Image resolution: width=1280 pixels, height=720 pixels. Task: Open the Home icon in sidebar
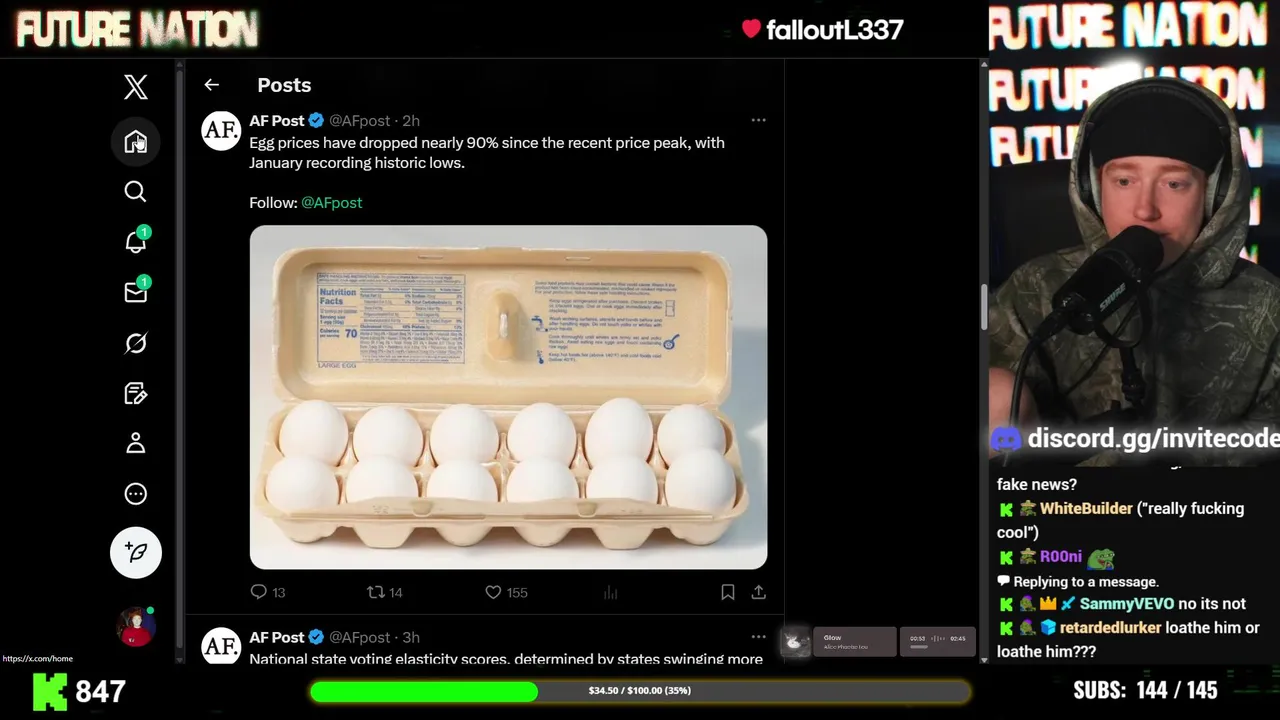coord(136,141)
